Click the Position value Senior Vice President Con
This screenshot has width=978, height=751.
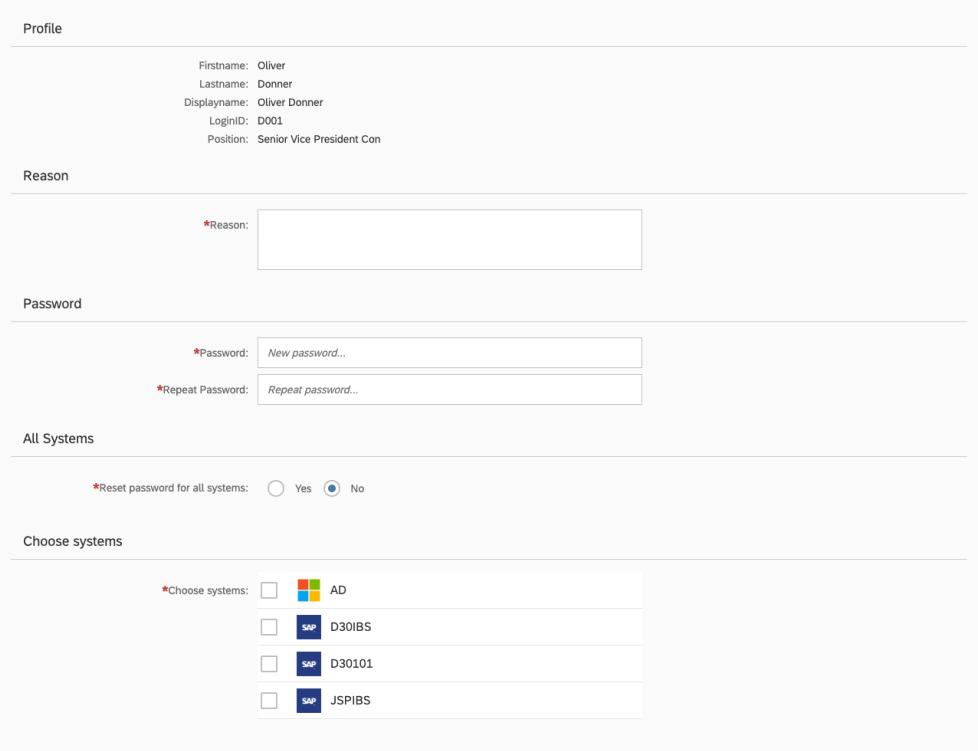pyautogui.click(x=318, y=139)
